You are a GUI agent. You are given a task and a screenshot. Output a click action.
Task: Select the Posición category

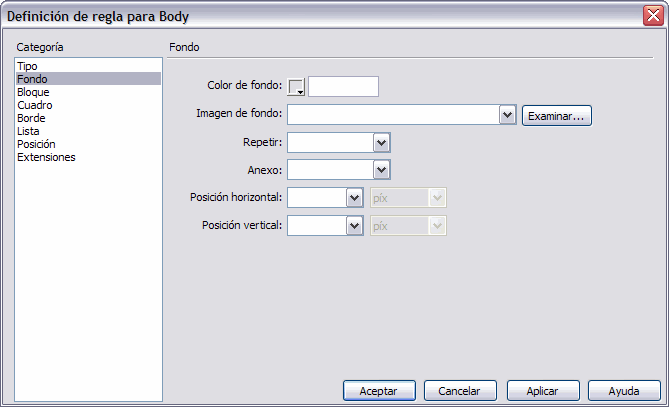[36, 144]
